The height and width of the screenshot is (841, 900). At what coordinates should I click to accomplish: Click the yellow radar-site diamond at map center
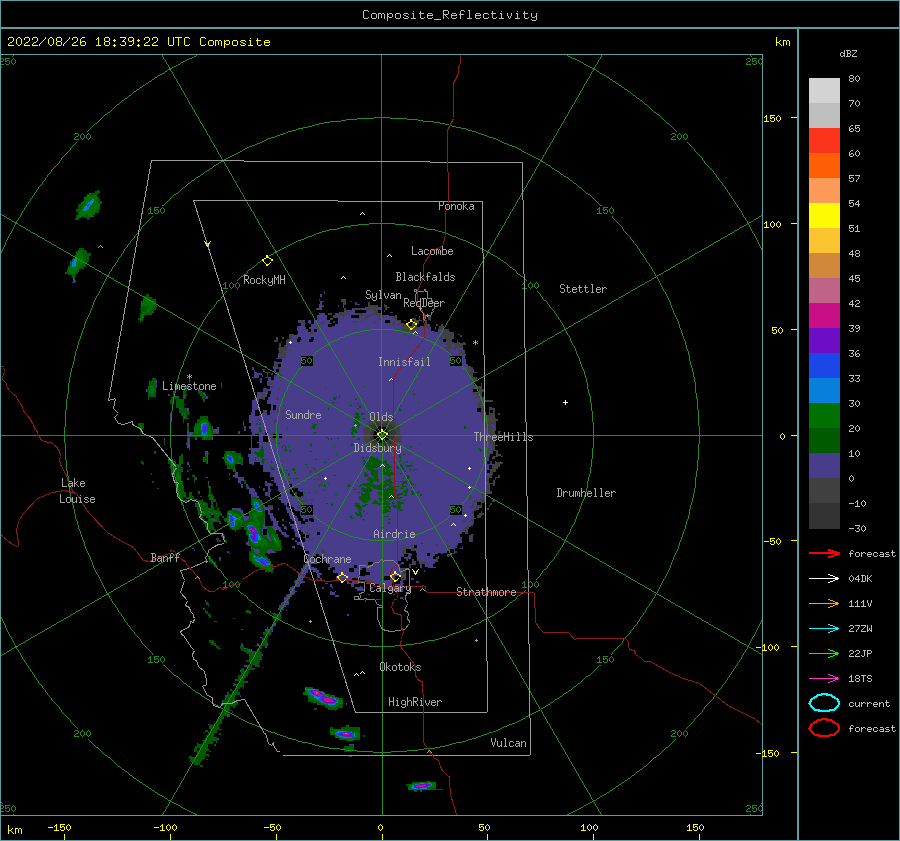(382, 435)
